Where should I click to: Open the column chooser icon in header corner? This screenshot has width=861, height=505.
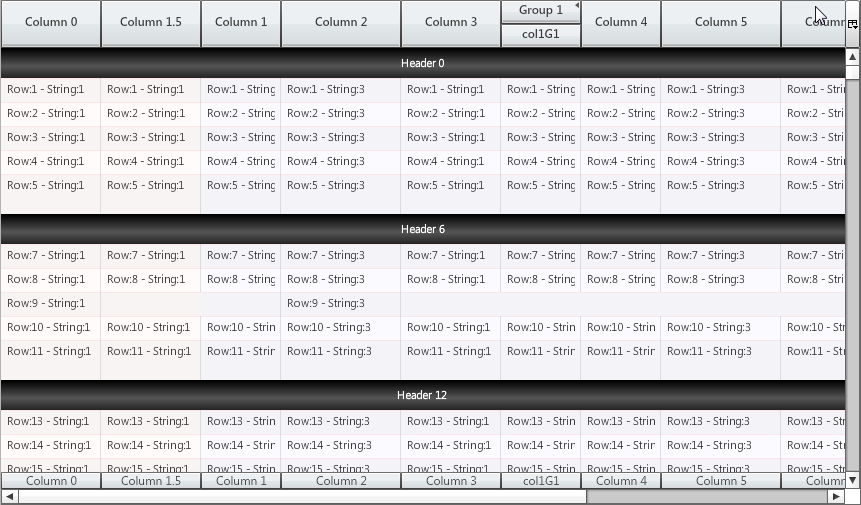852,24
